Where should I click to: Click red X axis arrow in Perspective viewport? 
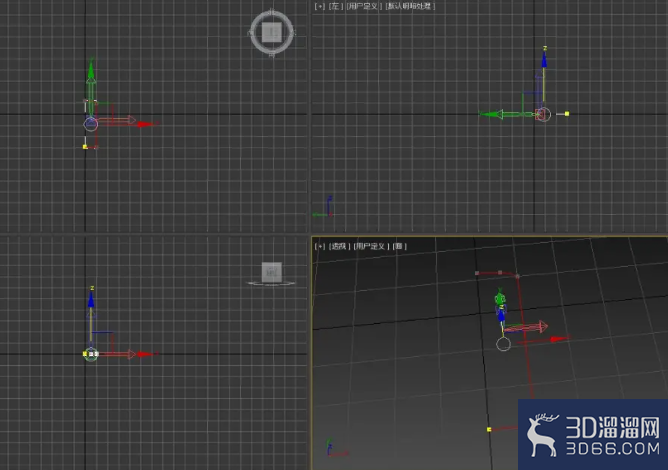coord(559,339)
